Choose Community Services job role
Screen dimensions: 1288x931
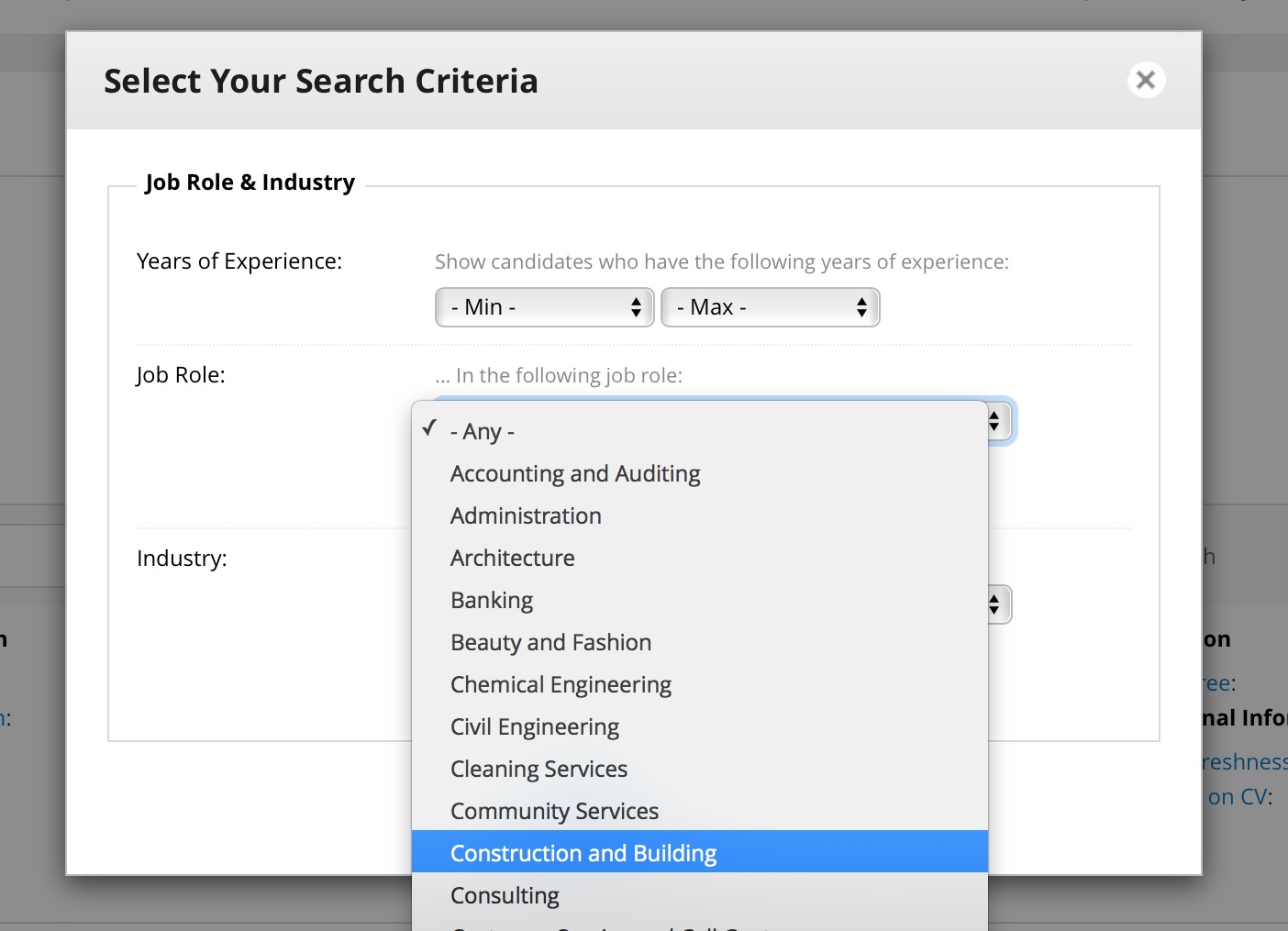[554, 811]
